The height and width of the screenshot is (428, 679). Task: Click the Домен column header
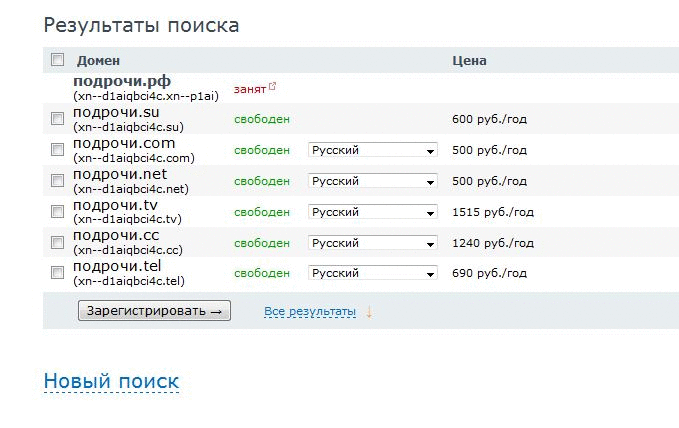coord(98,61)
